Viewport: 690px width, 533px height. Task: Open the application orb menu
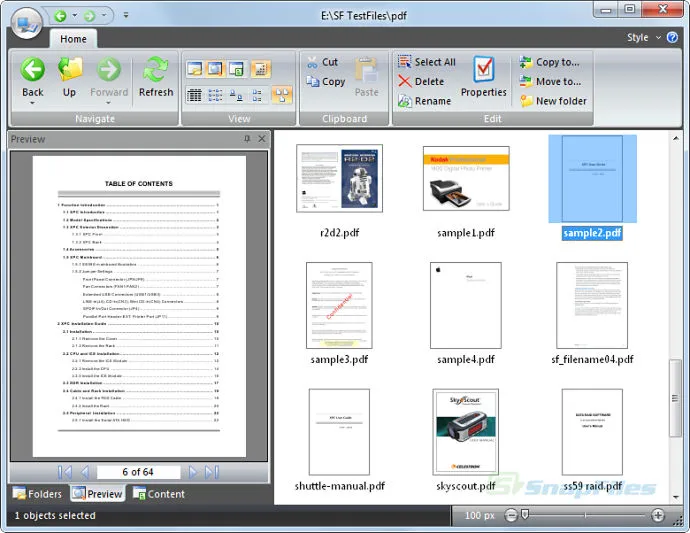coord(27,23)
